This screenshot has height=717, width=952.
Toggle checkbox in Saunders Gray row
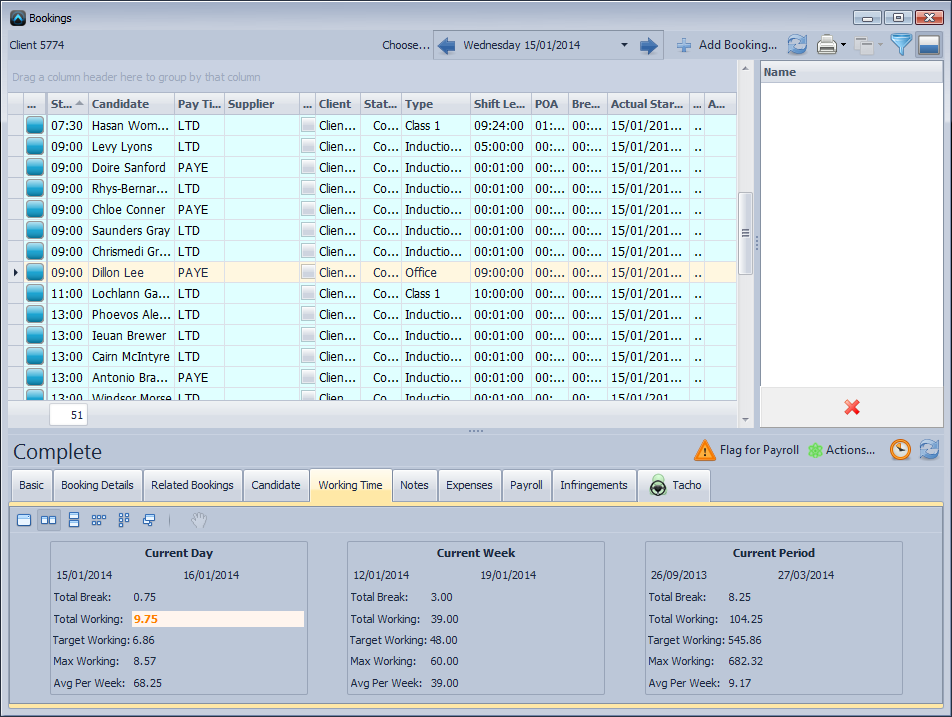click(x=308, y=231)
